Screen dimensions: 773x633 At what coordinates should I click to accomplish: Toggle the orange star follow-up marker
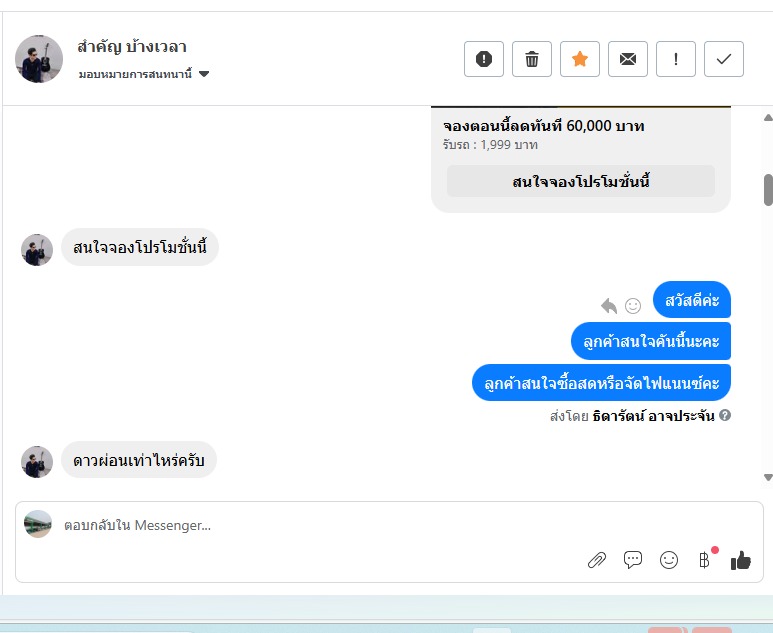coord(580,59)
